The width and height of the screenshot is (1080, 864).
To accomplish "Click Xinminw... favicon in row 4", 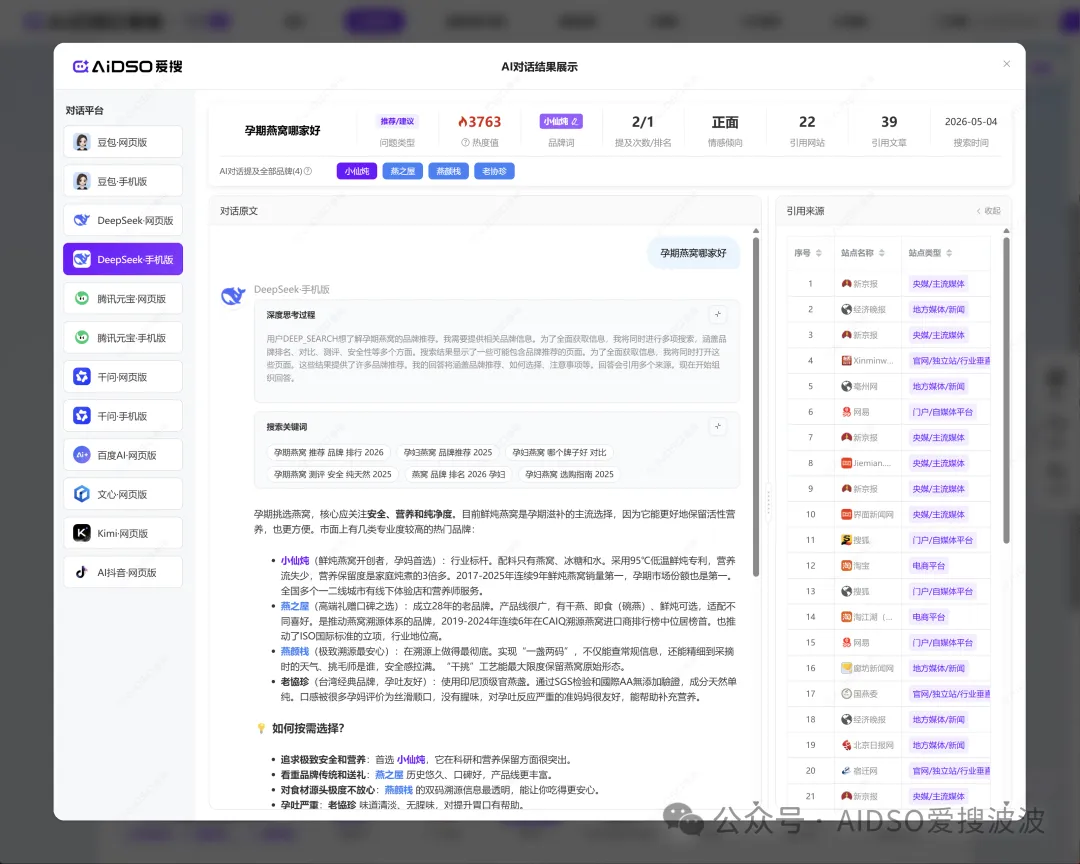I will click(x=847, y=360).
